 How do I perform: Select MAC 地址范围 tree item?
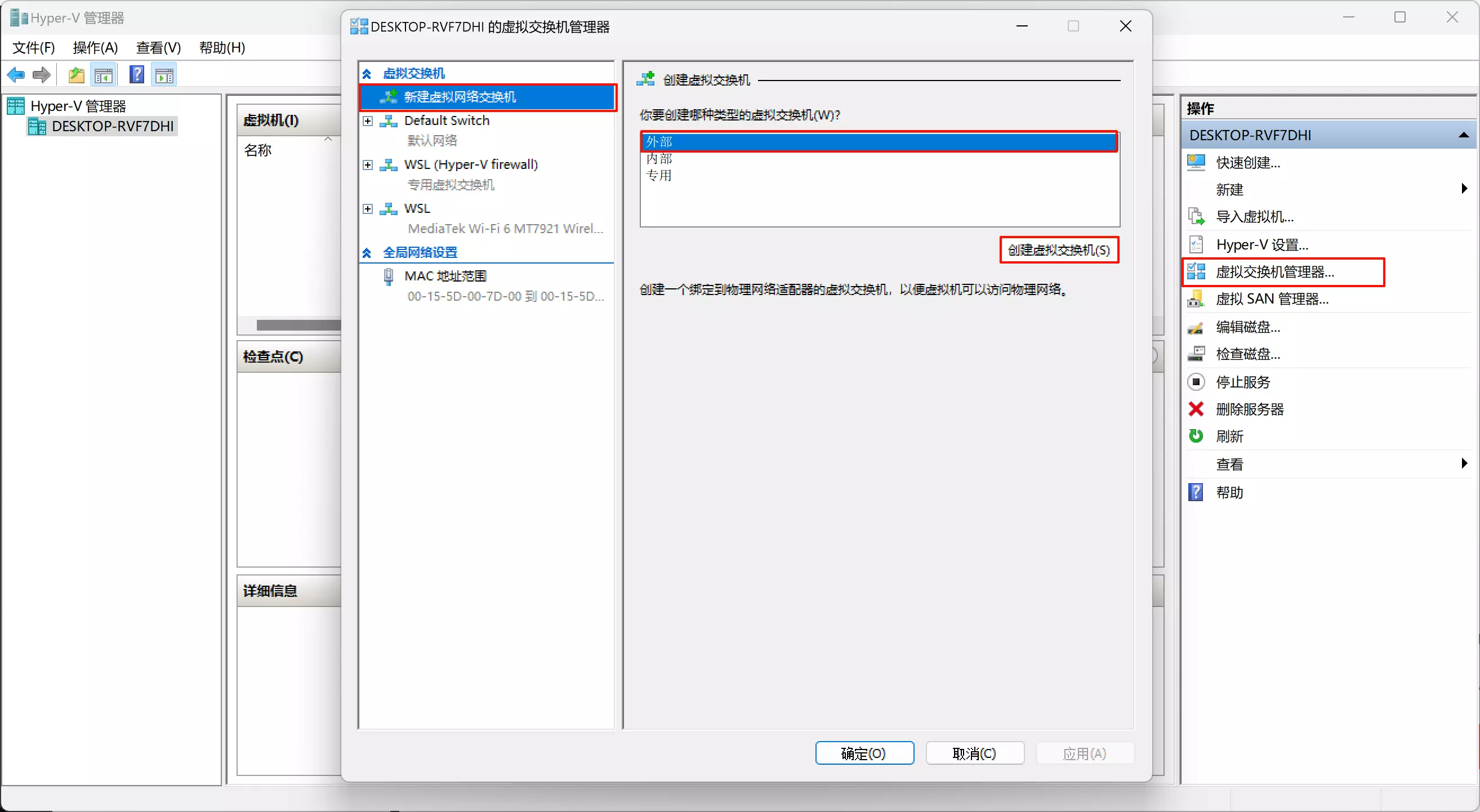coord(445,276)
